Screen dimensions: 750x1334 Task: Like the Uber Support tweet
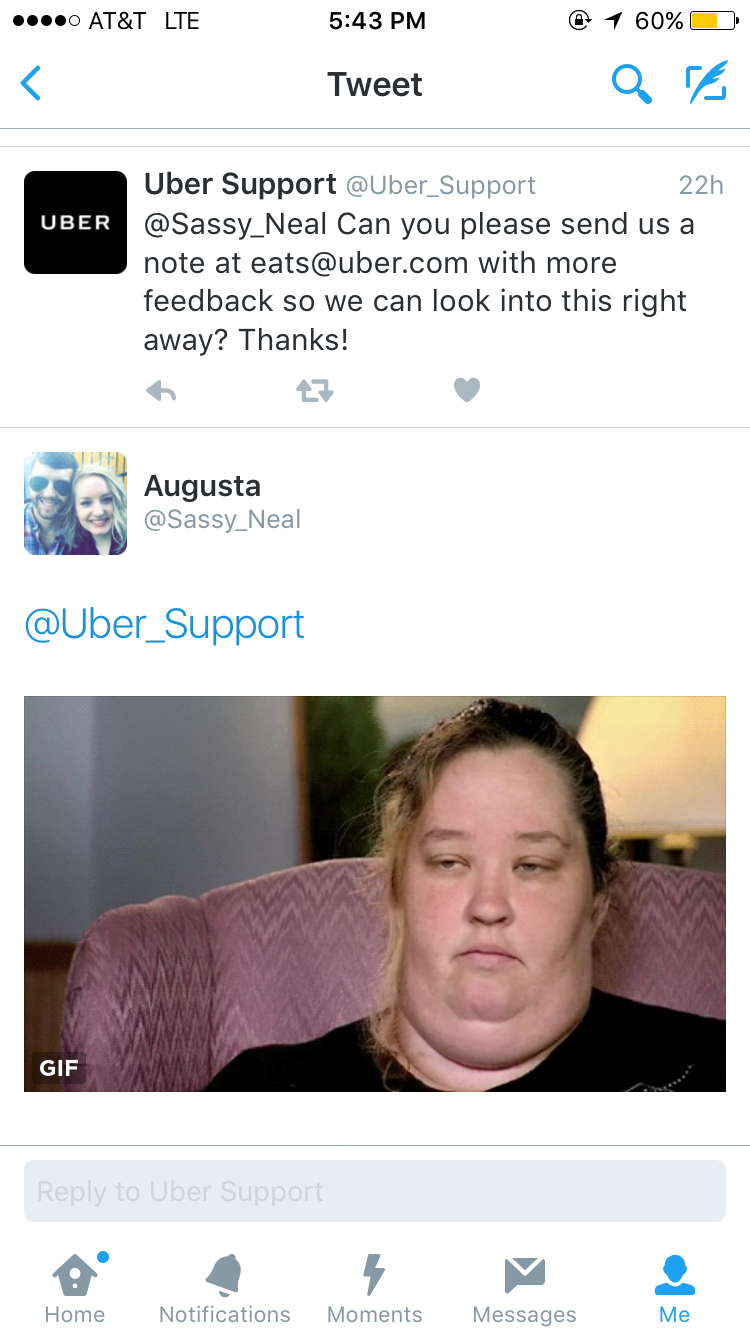[467, 390]
